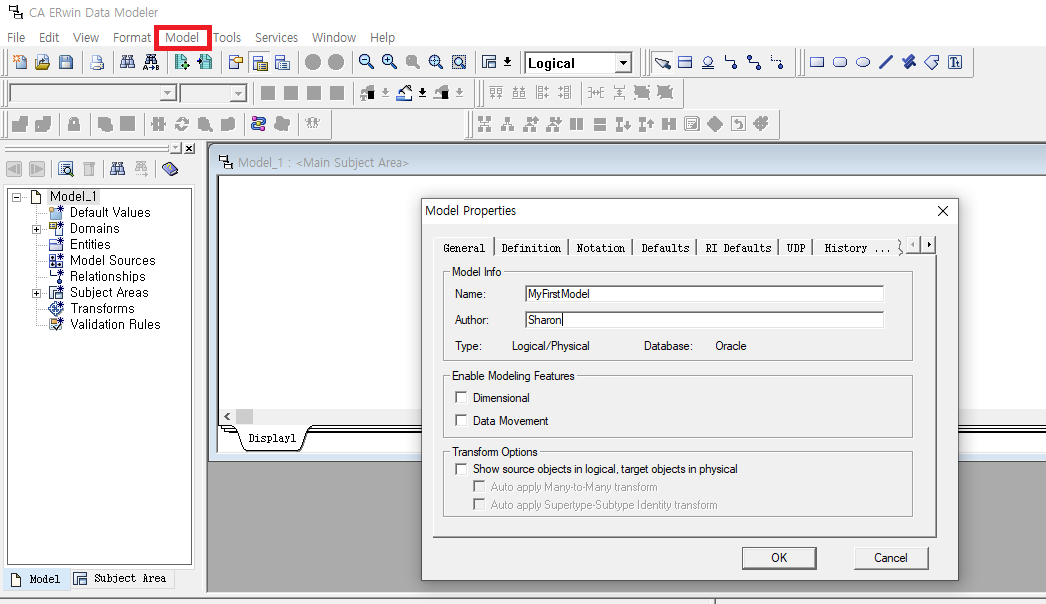Pick the Rectangle drawing shape tool
Viewport: 1046px width, 604px height.
tap(817, 63)
